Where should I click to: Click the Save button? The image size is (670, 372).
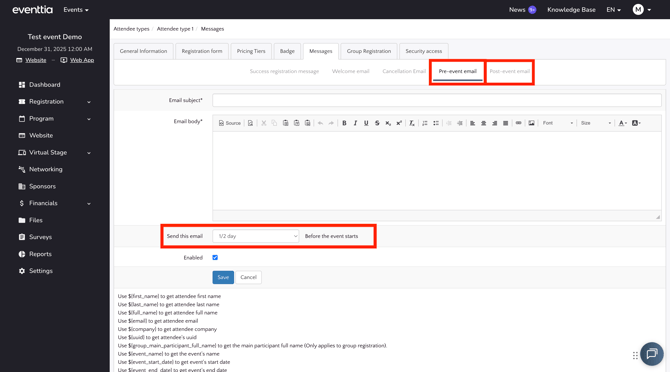[x=223, y=277]
